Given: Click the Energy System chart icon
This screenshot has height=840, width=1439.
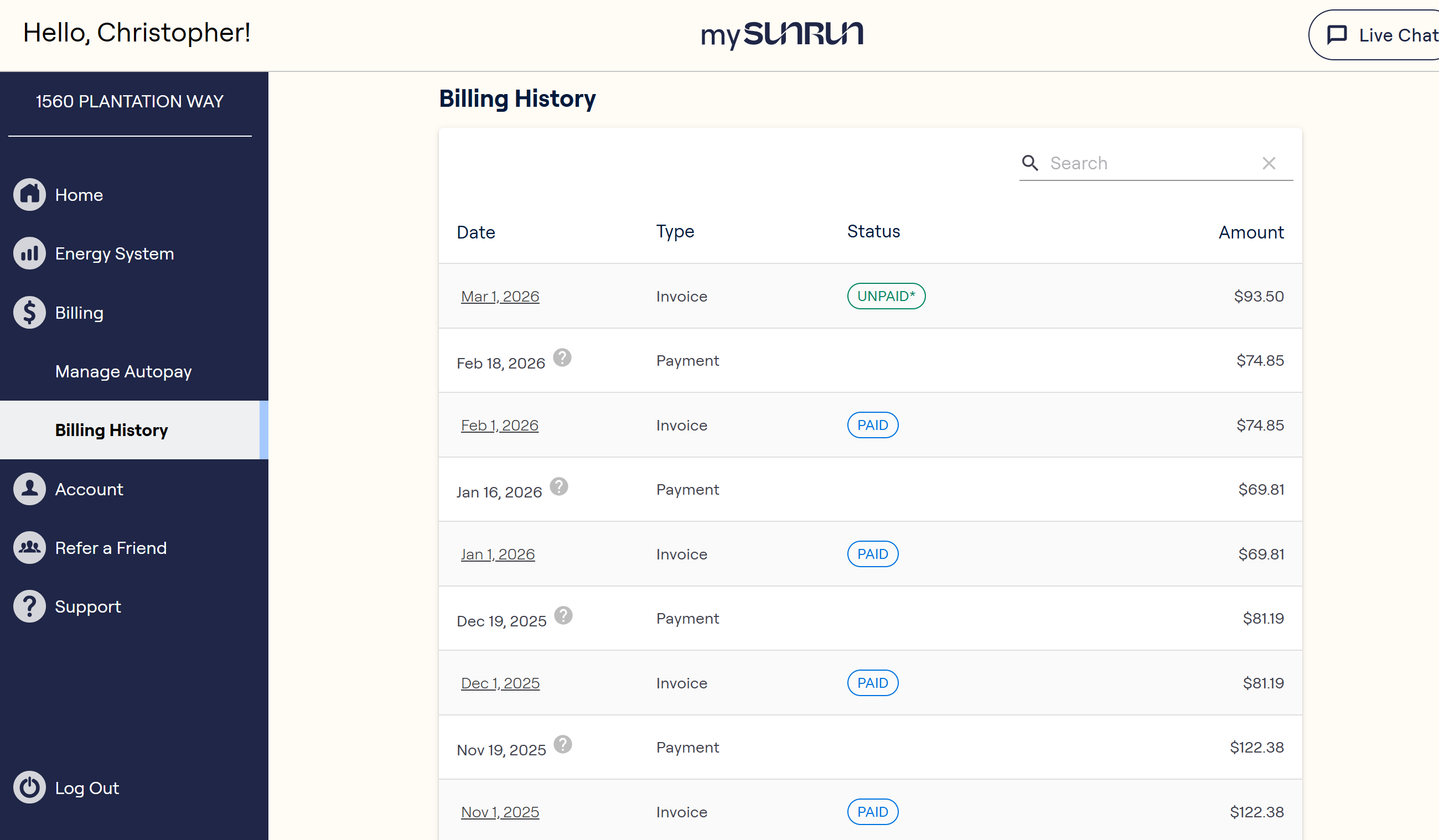Looking at the screenshot, I should [x=30, y=253].
